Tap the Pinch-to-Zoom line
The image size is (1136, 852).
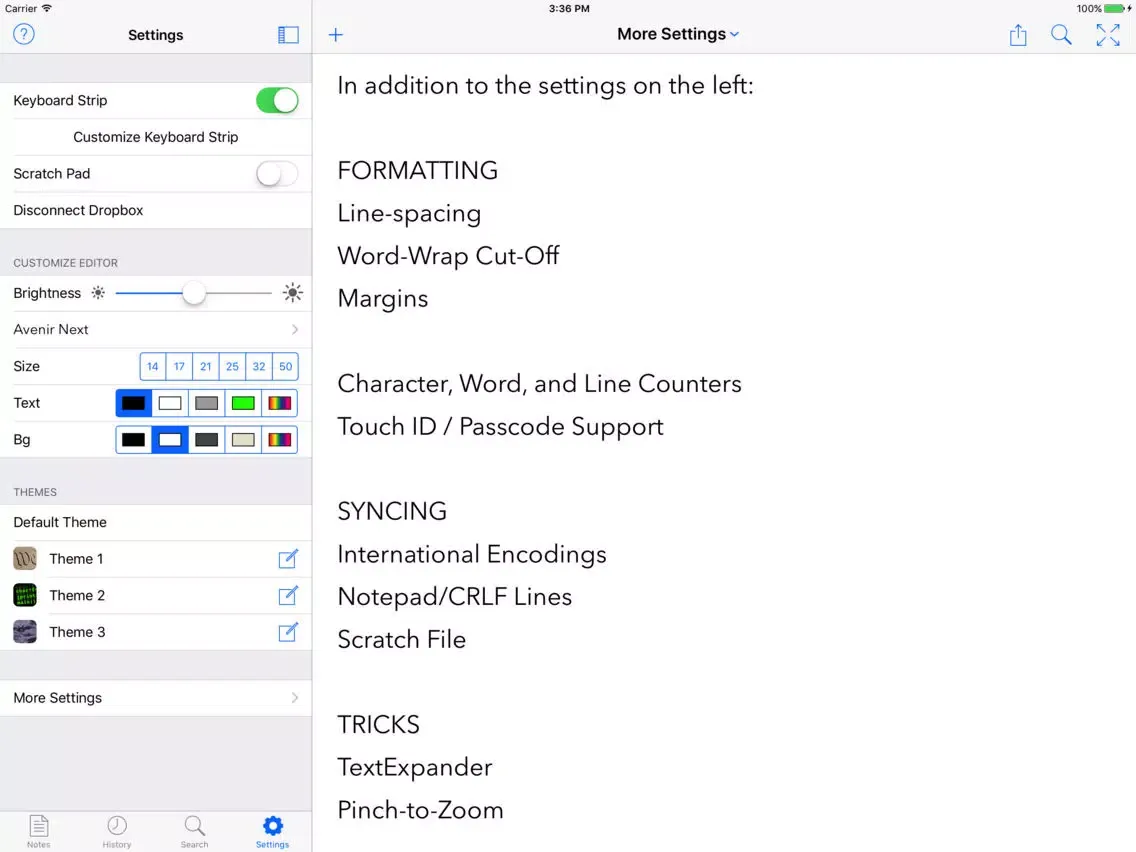420,810
